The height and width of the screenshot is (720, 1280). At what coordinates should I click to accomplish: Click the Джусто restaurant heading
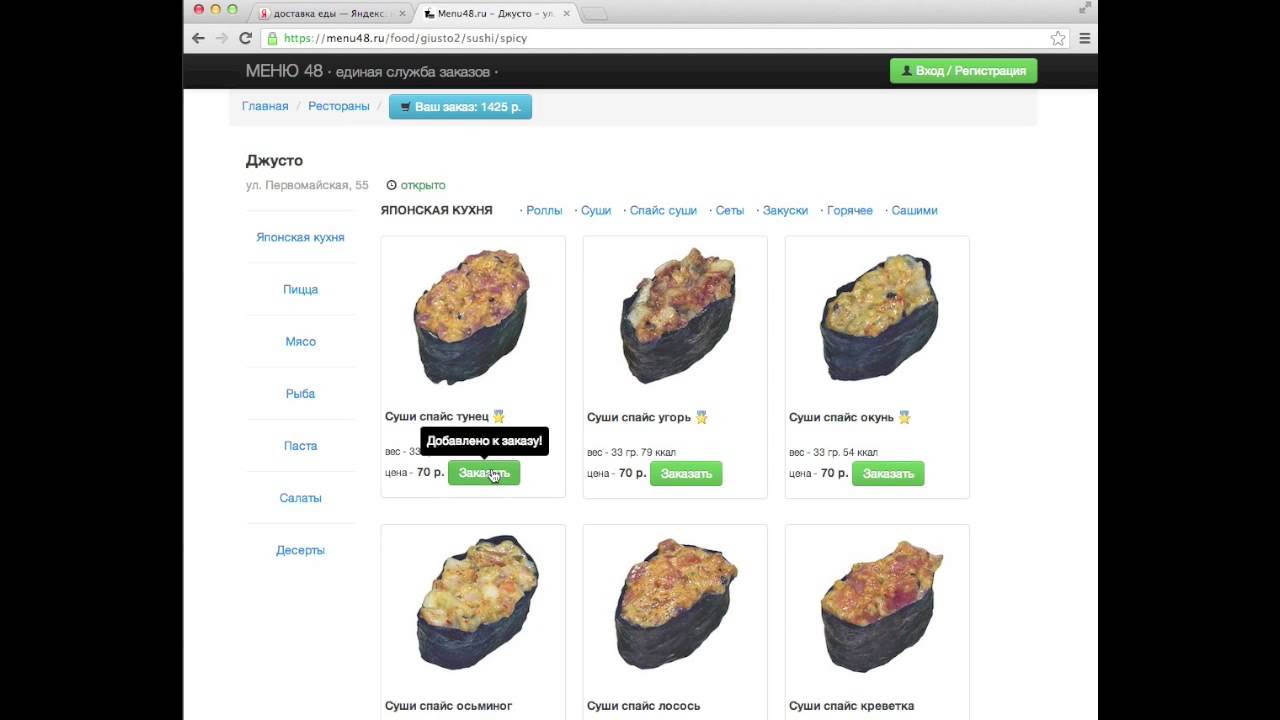click(274, 161)
